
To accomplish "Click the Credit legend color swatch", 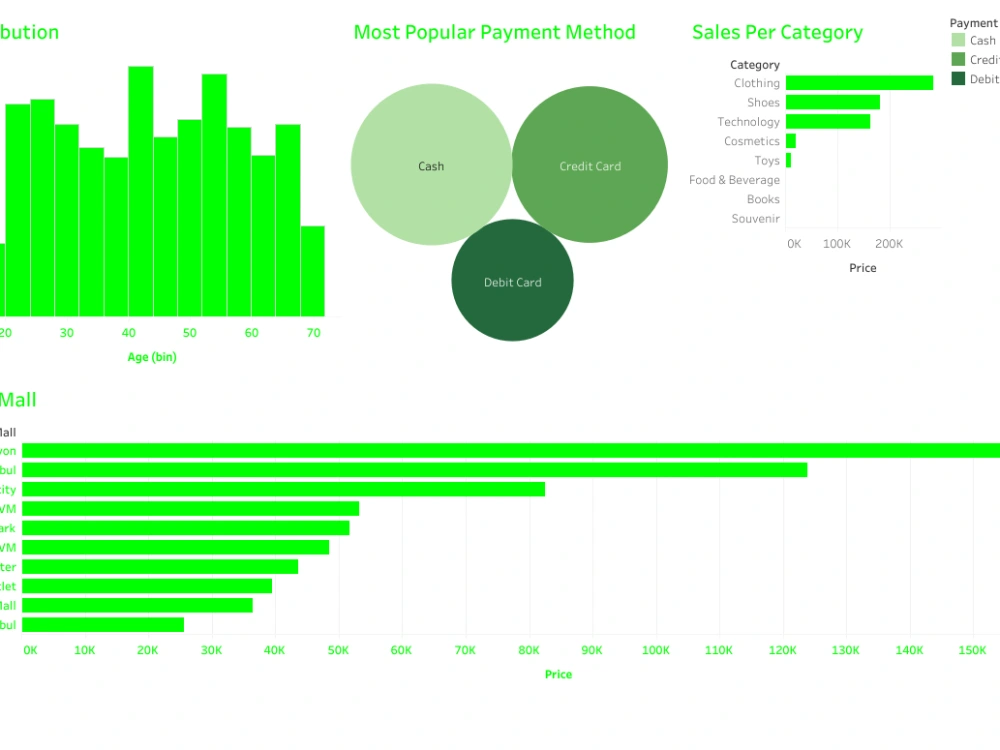I will [957, 59].
